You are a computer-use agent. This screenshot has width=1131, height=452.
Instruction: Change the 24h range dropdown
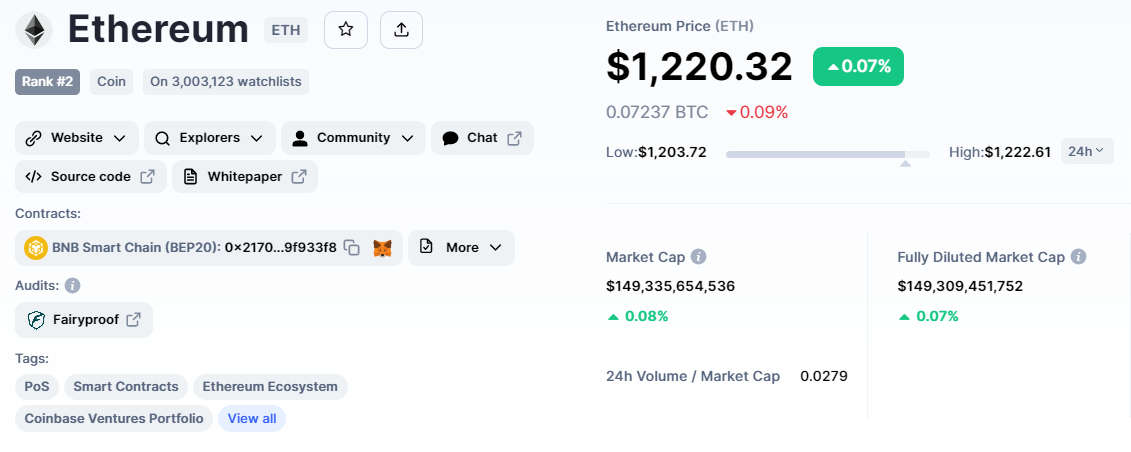[1087, 151]
